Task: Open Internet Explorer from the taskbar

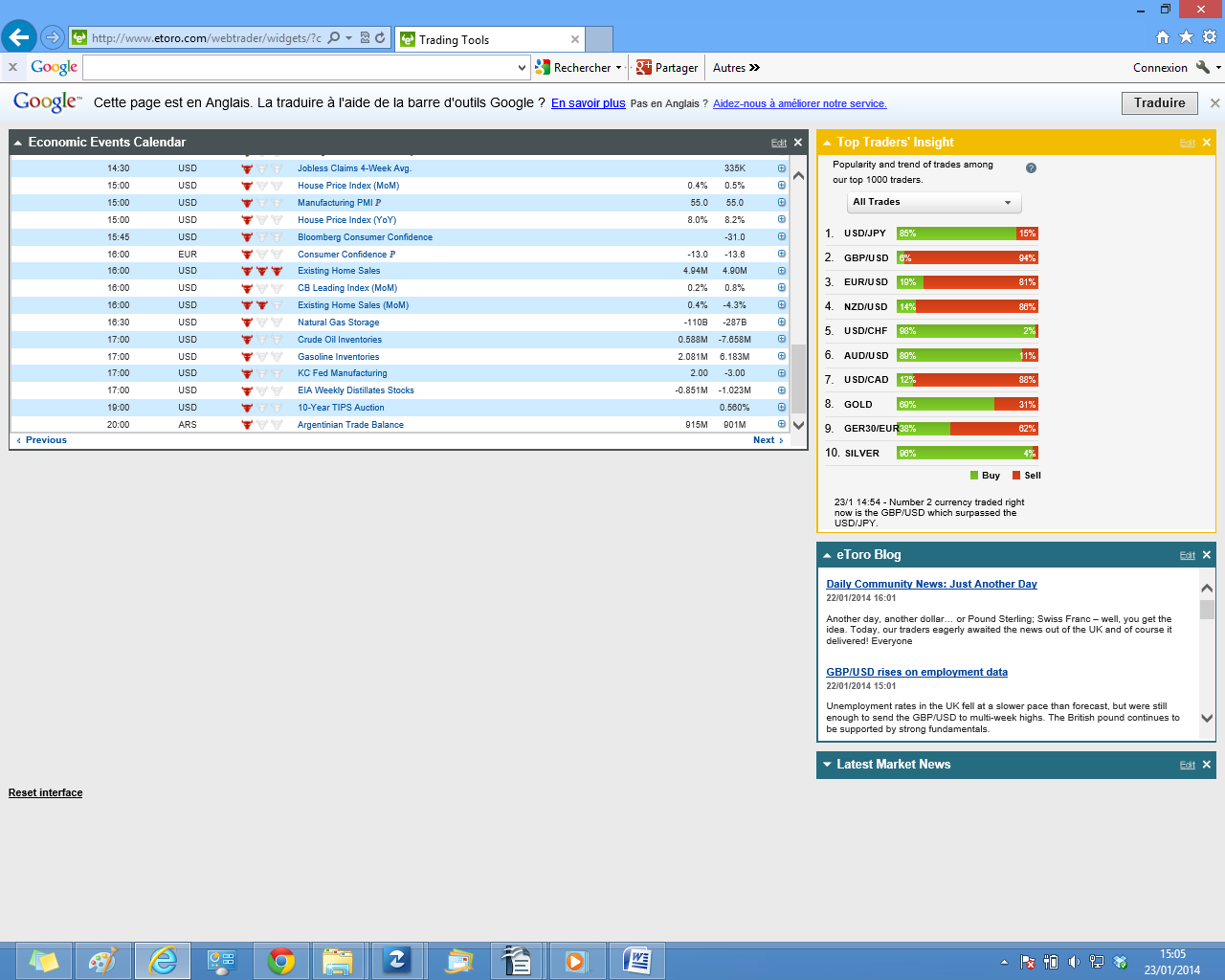Action: [x=163, y=961]
